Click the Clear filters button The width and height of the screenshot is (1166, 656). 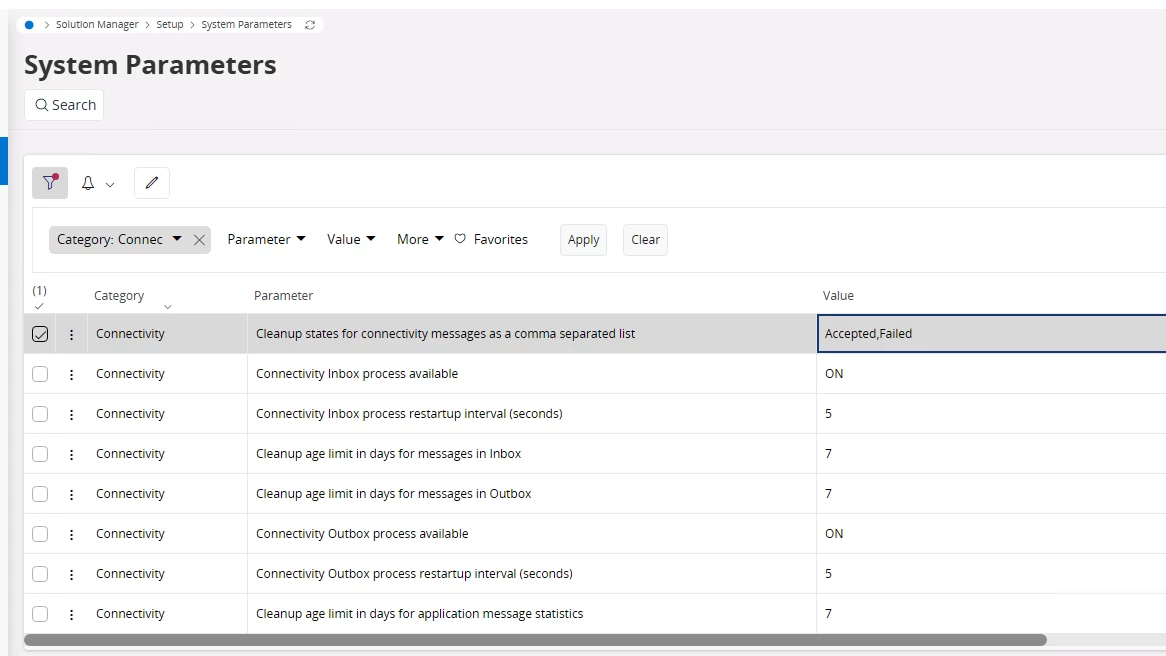pos(645,240)
